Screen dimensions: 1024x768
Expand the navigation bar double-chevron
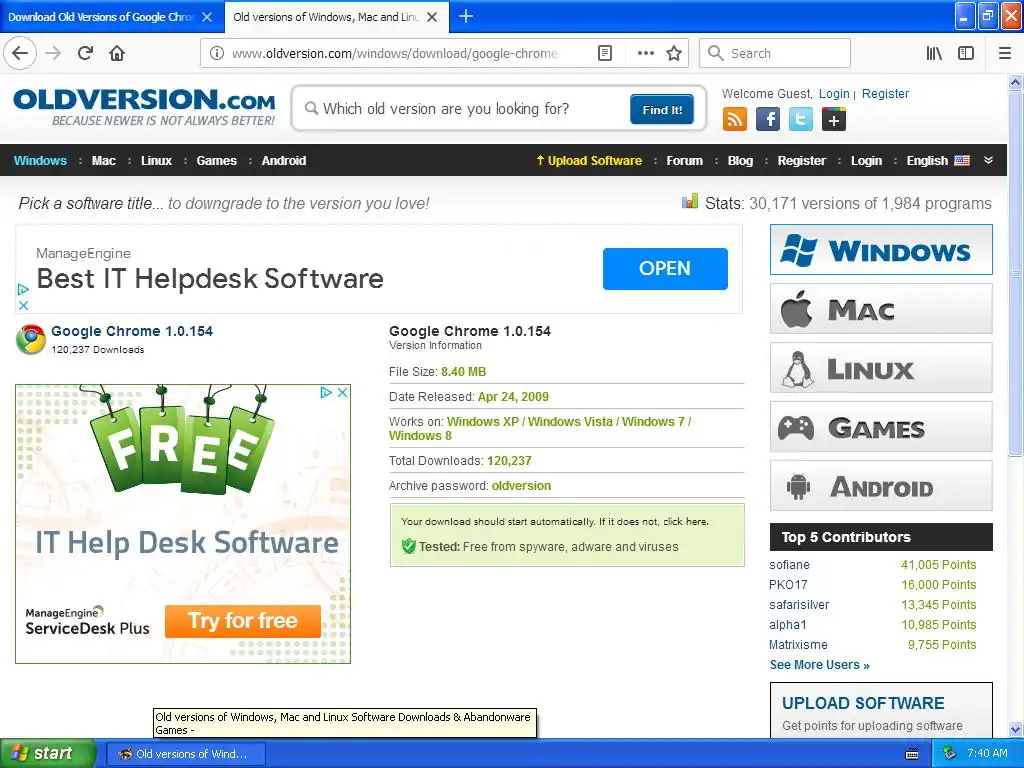click(988, 160)
